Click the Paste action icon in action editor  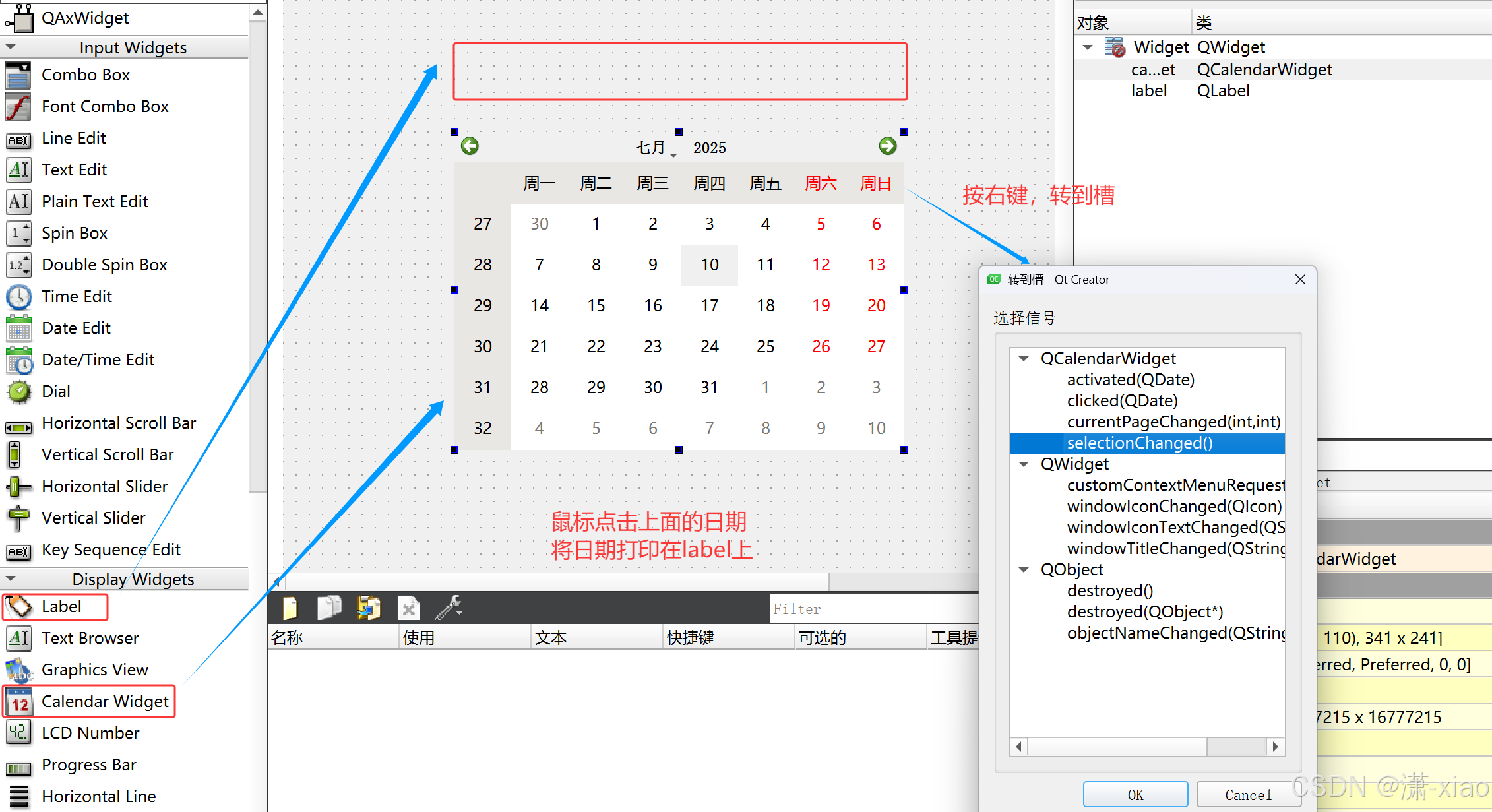click(369, 608)
